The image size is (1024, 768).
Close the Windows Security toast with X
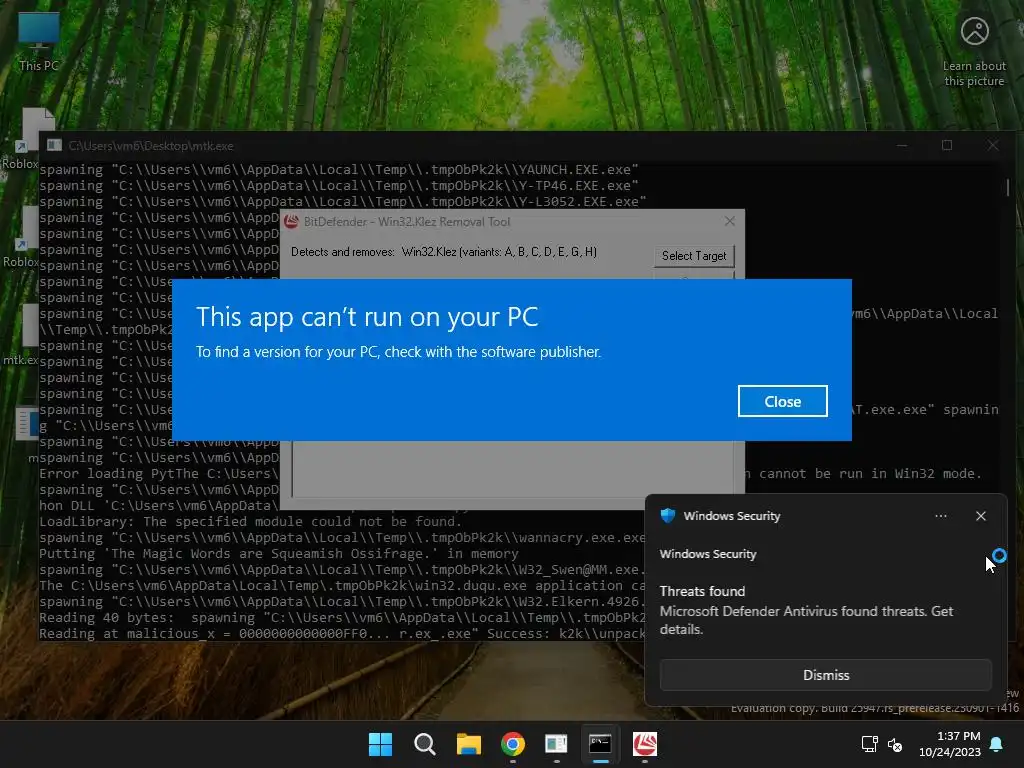(980, 516)
